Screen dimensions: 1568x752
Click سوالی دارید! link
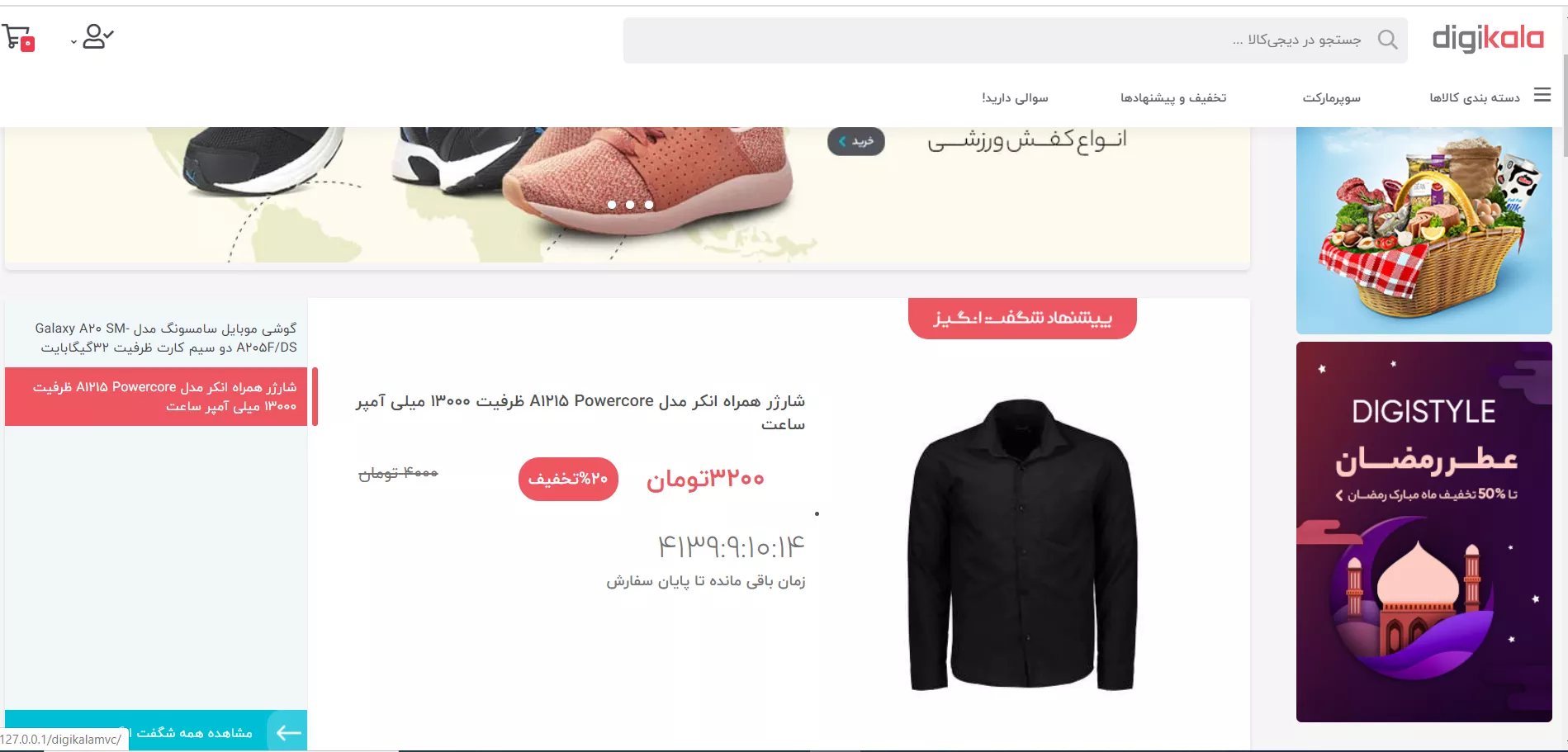click(x=1015, y=97)
